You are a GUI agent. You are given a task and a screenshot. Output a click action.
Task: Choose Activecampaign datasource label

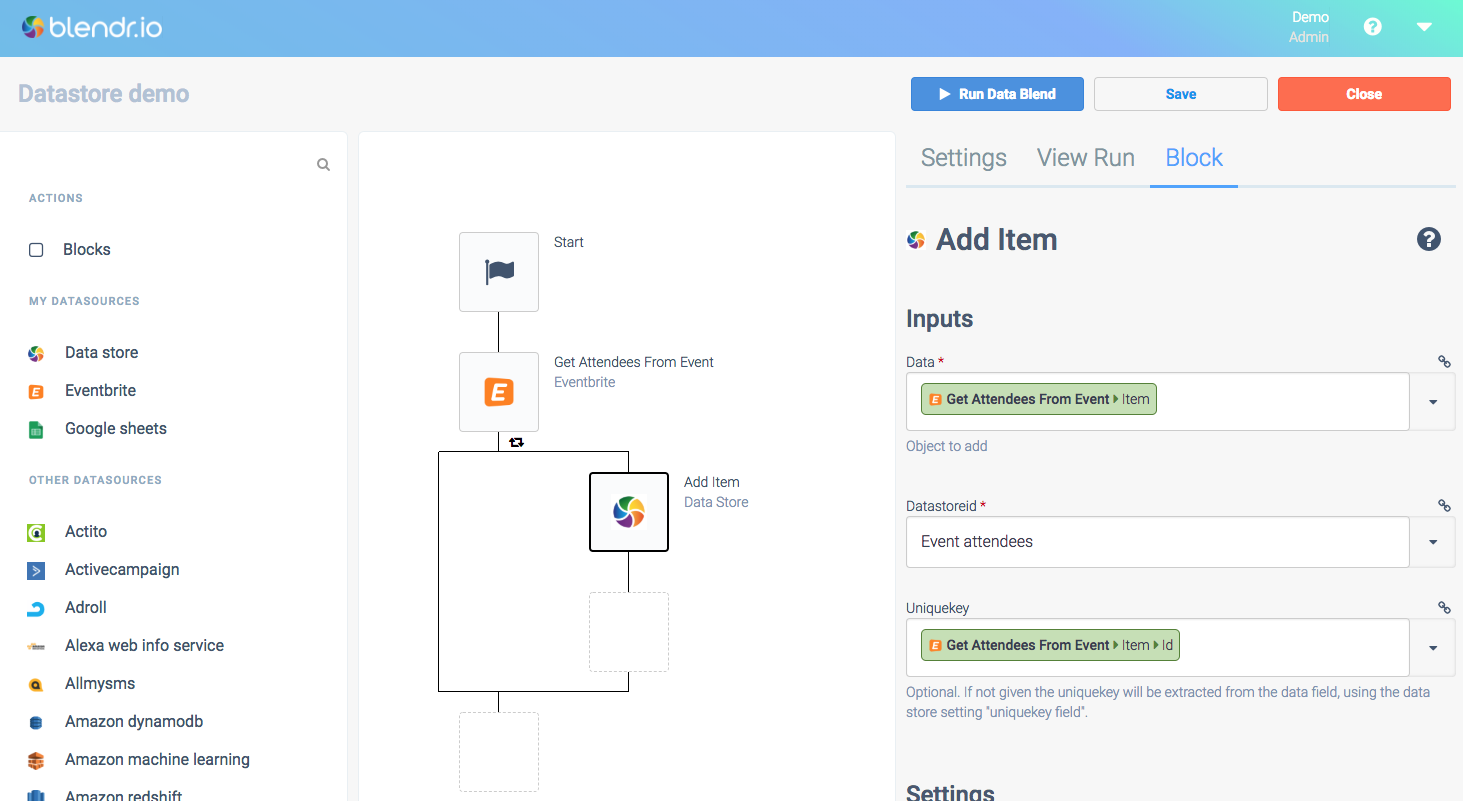click(x=122, y=570)
